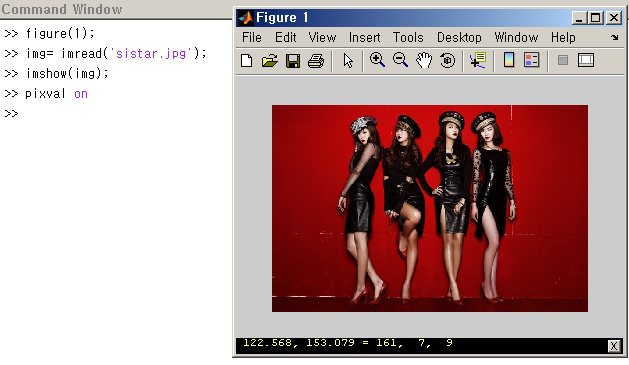This screenshot has width=629, height=365.
Task: Open the Window menu in Figure 1
Action: coord(516,37)
